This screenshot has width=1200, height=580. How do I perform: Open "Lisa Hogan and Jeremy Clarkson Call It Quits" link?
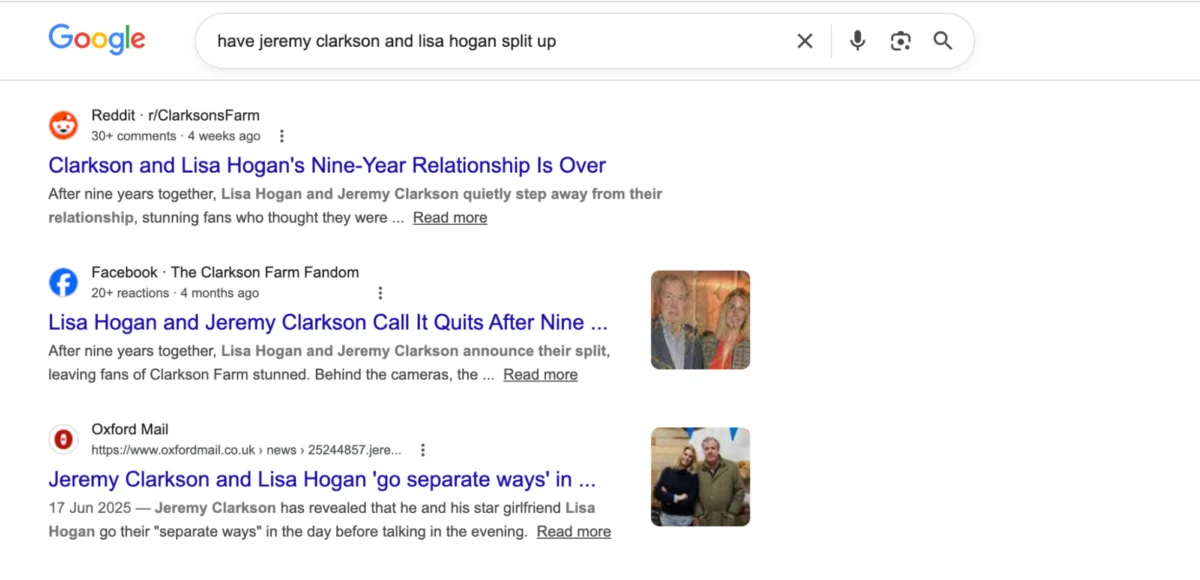click(x=328, y=322)
